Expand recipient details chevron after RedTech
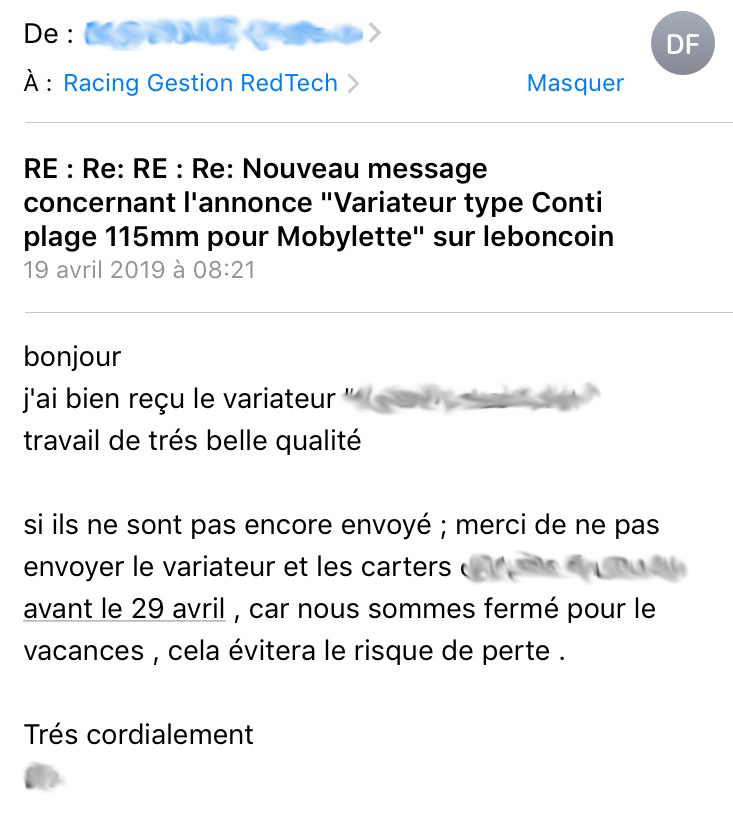Image resolution: width=733 pixels, height=821 pixels. 353,84
